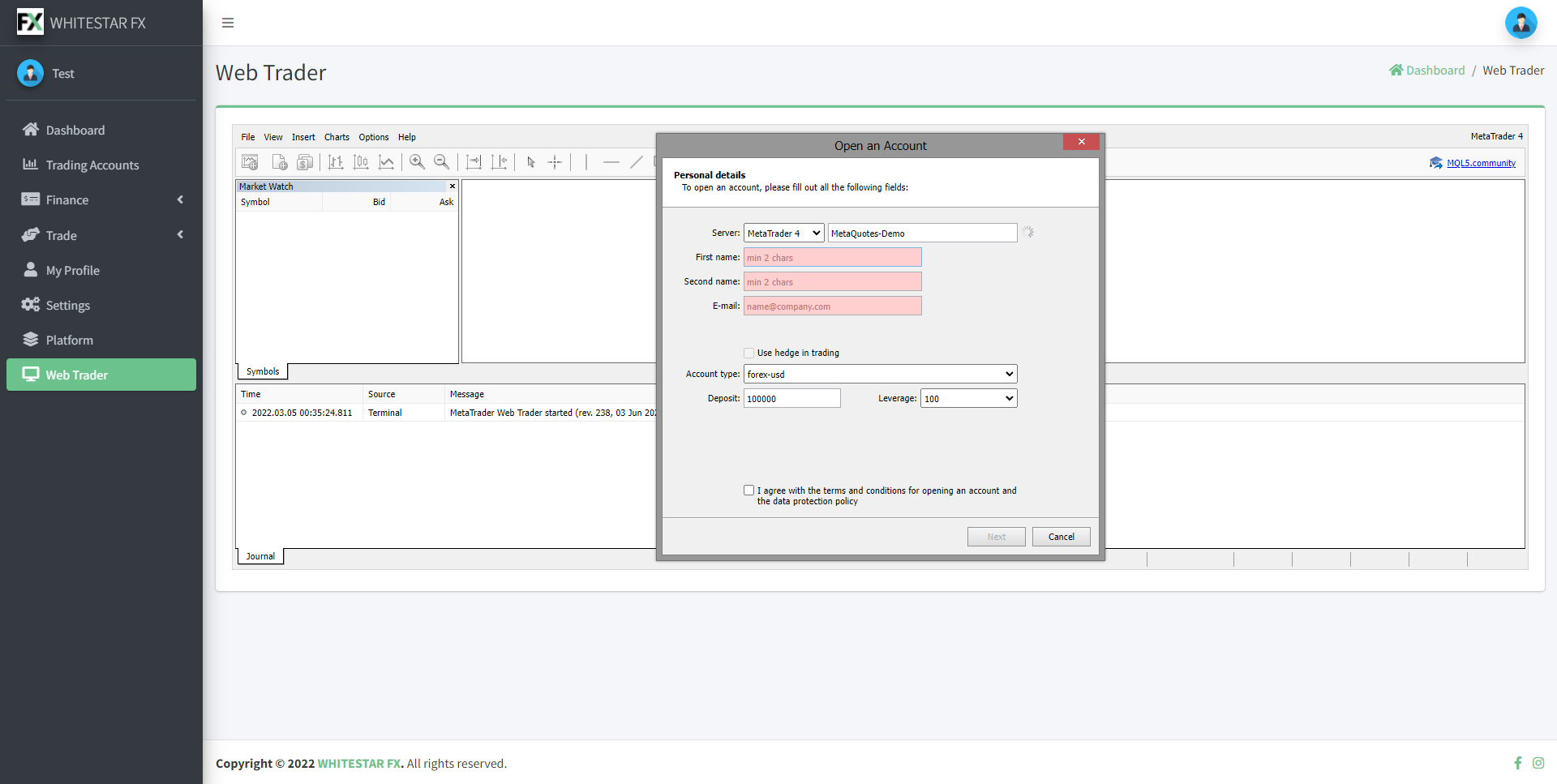Open Dashboard in sidebar

tap(101, 130)
